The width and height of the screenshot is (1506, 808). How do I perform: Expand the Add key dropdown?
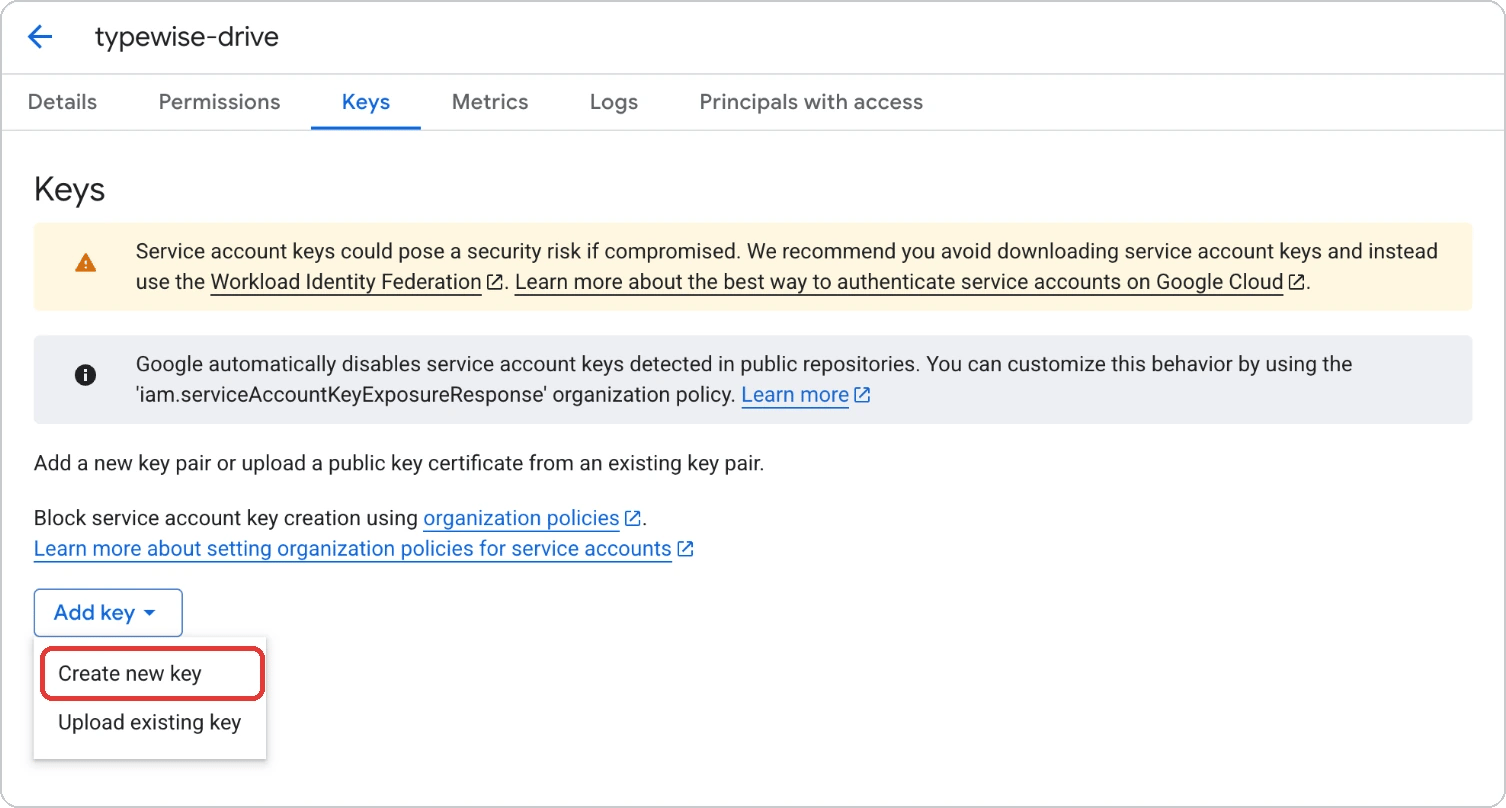point(108,613)
